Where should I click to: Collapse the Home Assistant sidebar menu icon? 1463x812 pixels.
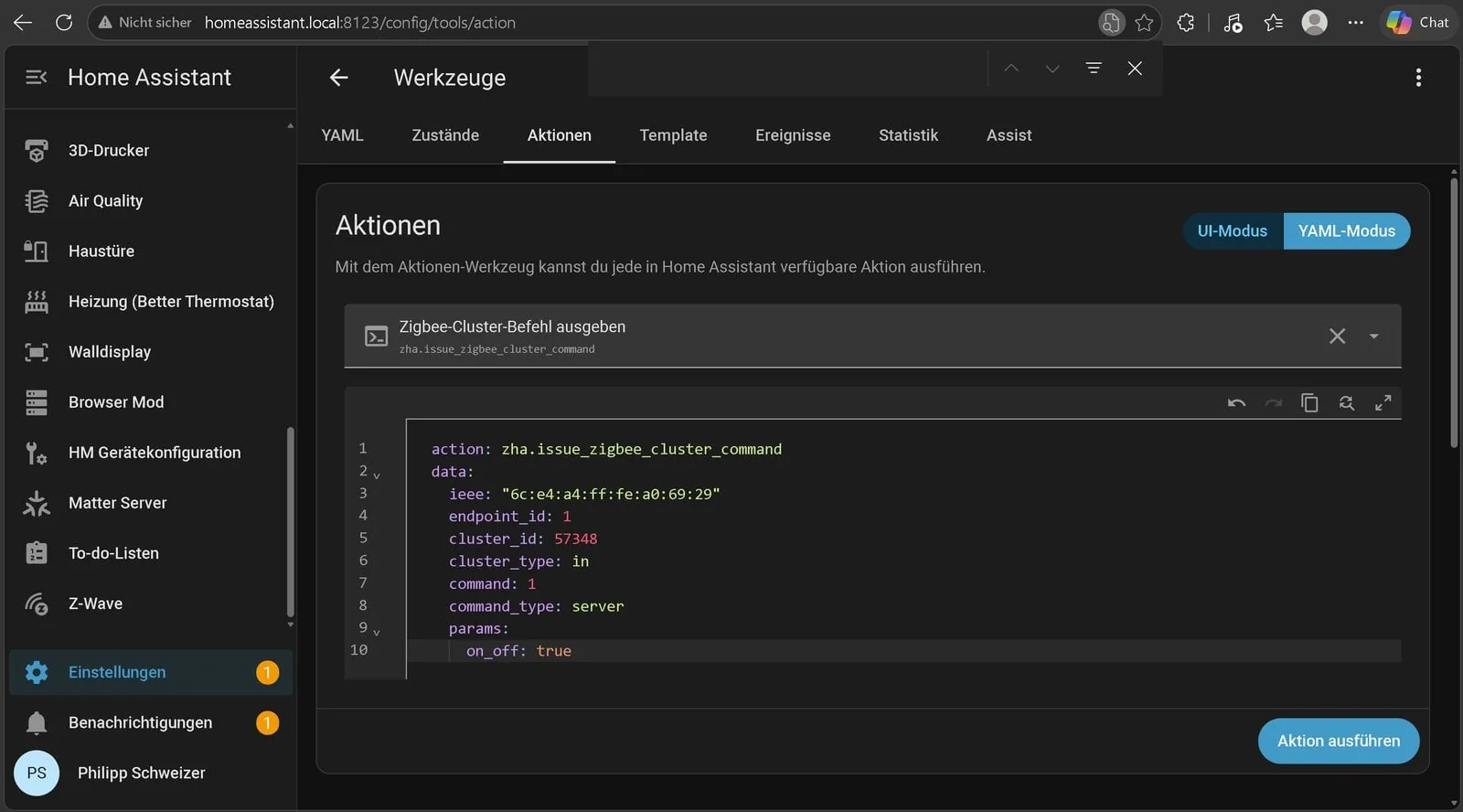(37, 78)
